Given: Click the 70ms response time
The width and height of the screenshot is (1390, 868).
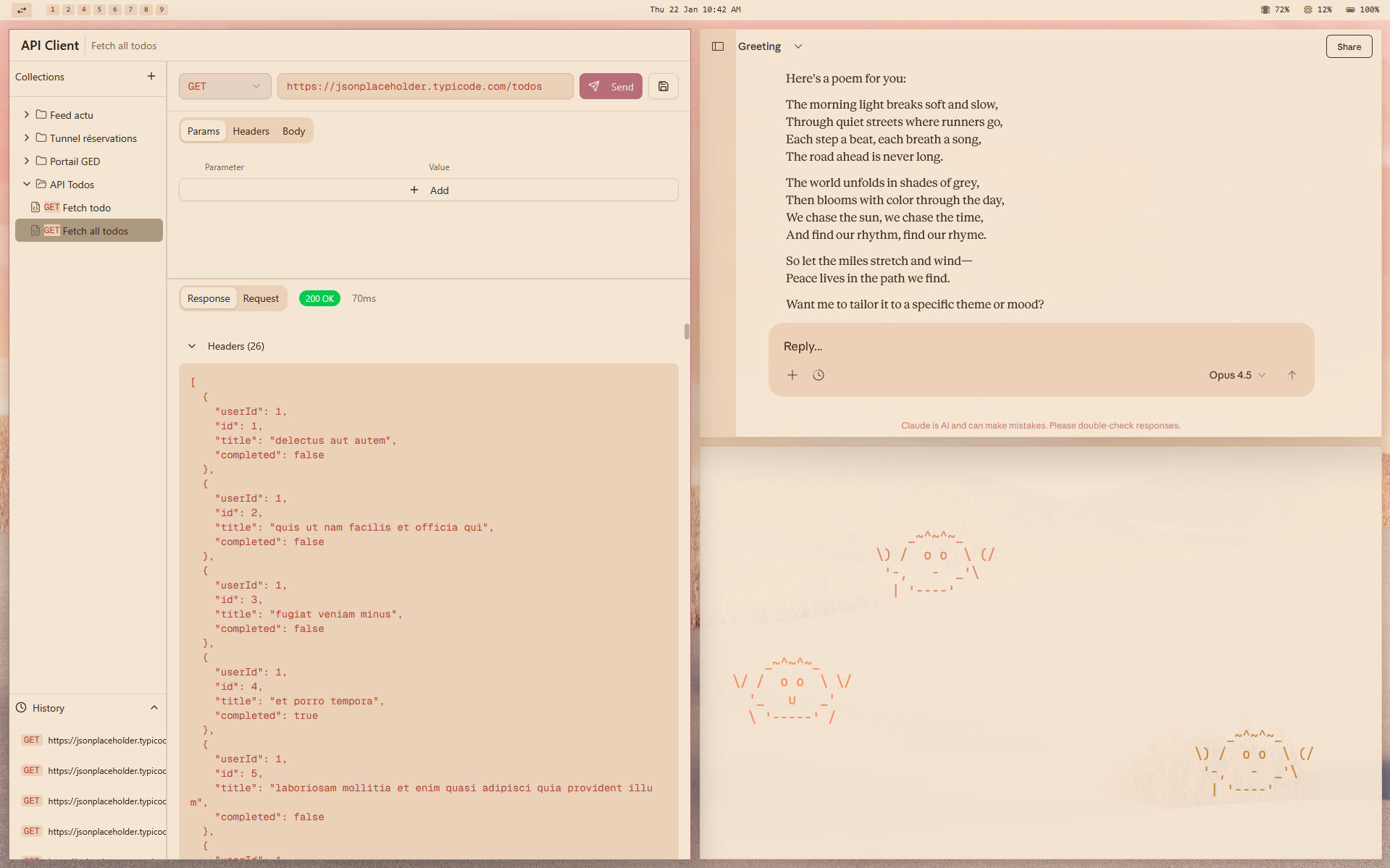Looking at the screenshot, I should pyautogui.click(x=364, y=298).
